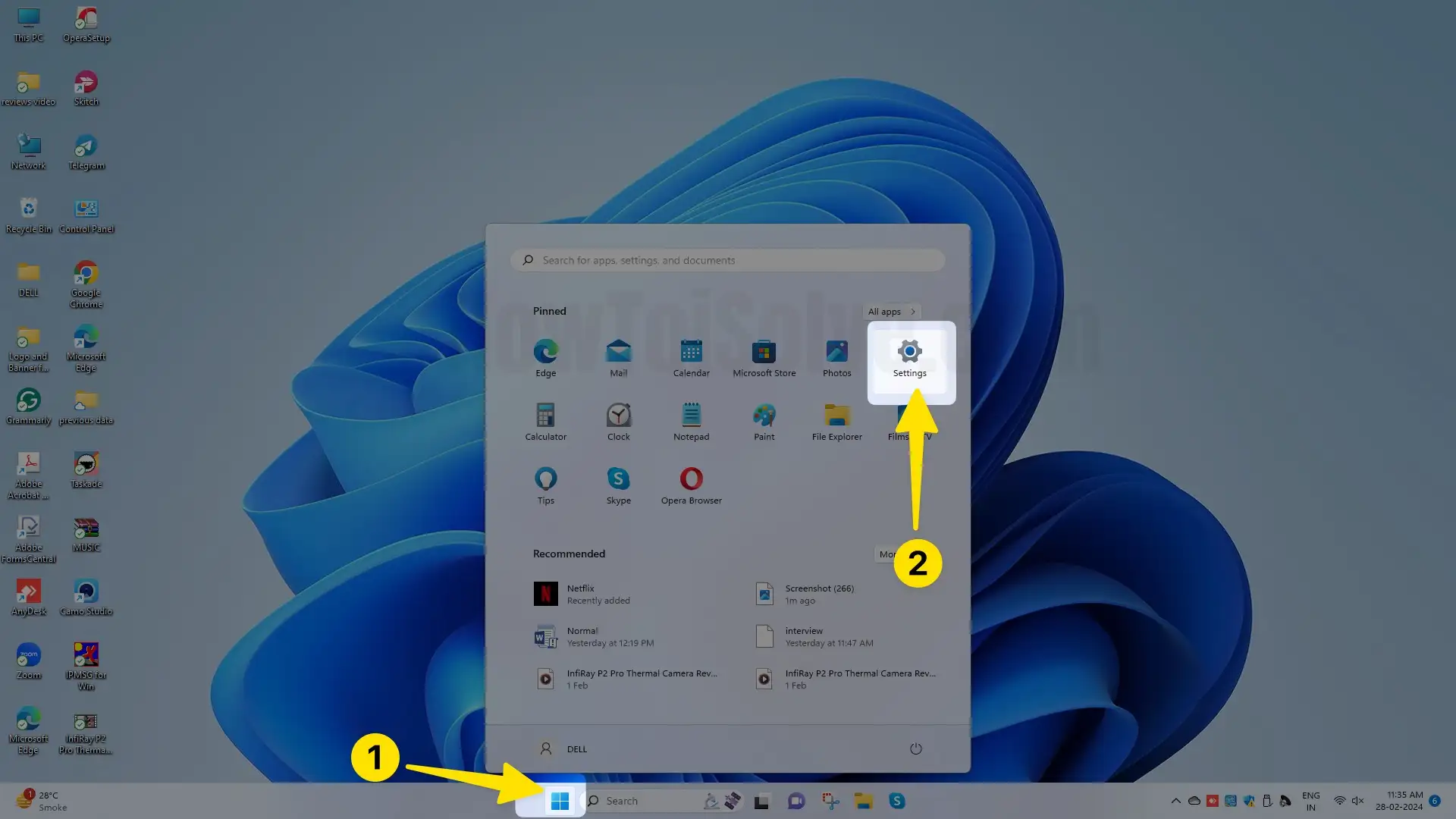
Task: Open the OneDrive cloud tray icon
Action: pyautogui.click(x=1194, y=801)
